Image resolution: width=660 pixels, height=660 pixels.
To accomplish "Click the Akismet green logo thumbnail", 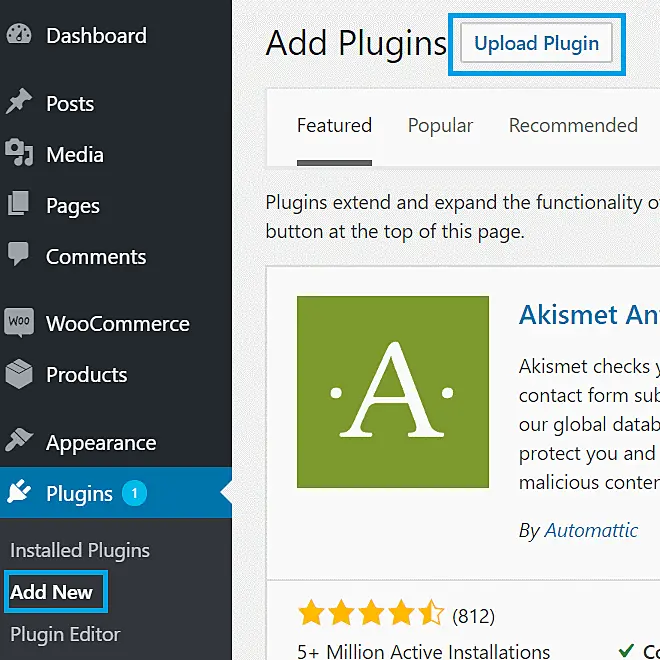I will [393, 392].
